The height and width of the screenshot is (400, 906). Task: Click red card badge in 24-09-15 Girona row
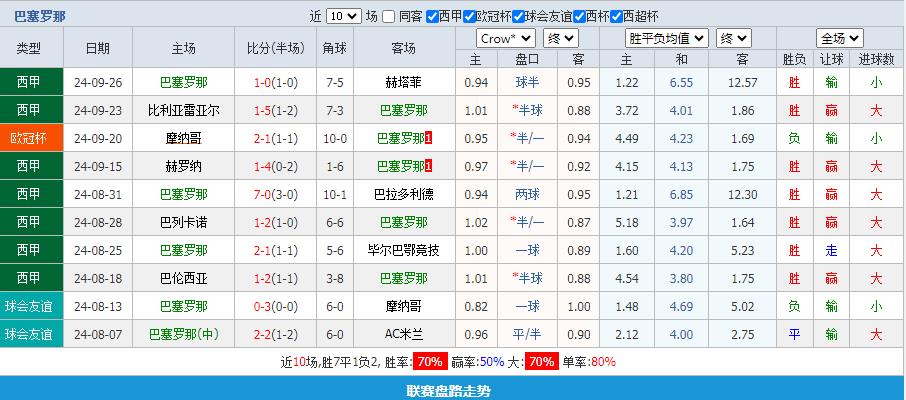pyautogui.click(x=429, y=166)
